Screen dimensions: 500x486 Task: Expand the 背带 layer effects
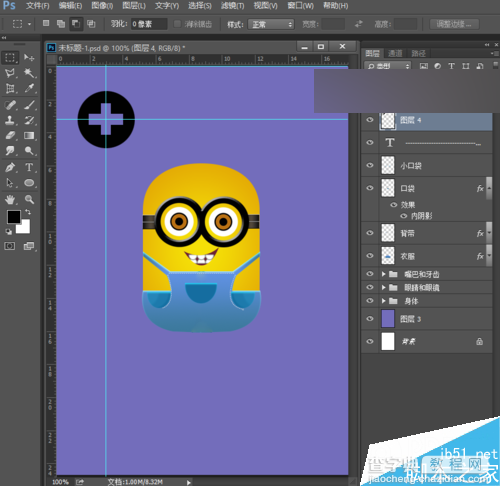click(489, 233)
